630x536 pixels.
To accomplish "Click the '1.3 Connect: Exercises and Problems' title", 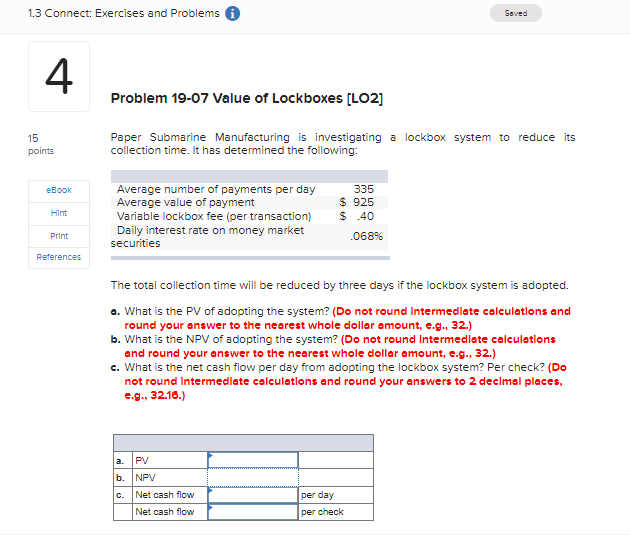I will click(124, 13).
